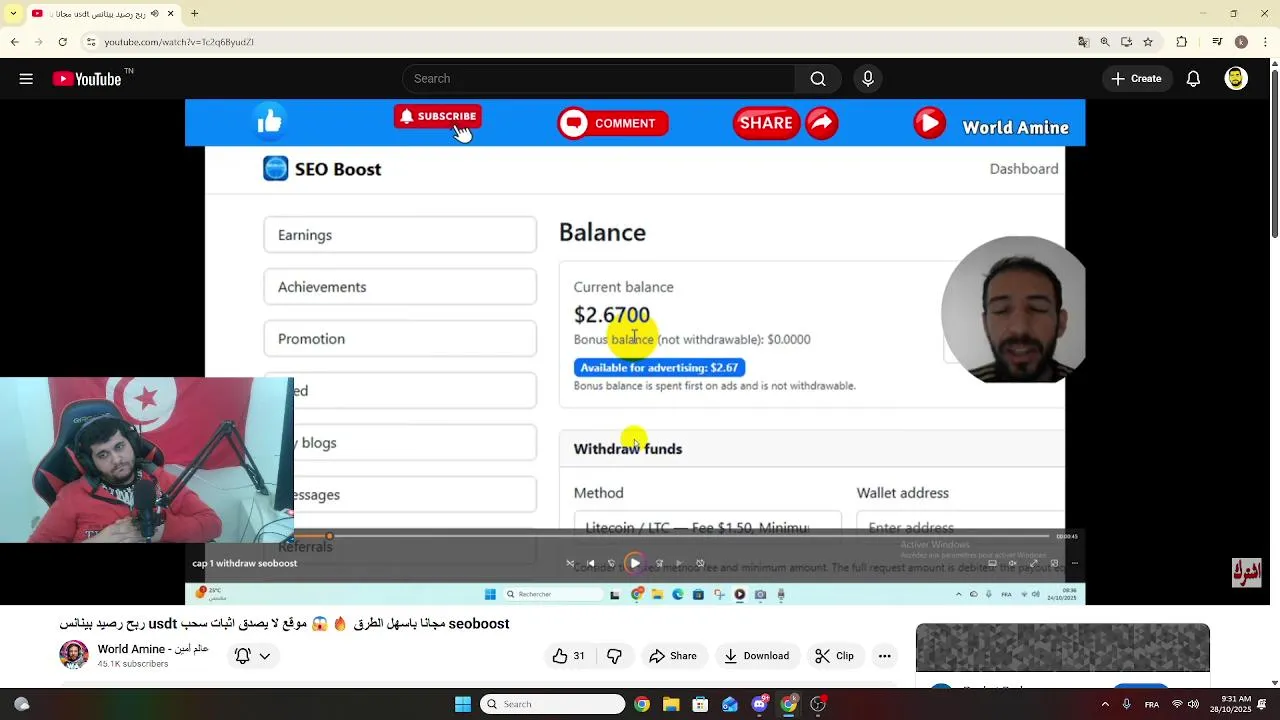Translate this page icon in address bar
The width and height of the screenshot is (1280, 720).
tap(1083, 42)
